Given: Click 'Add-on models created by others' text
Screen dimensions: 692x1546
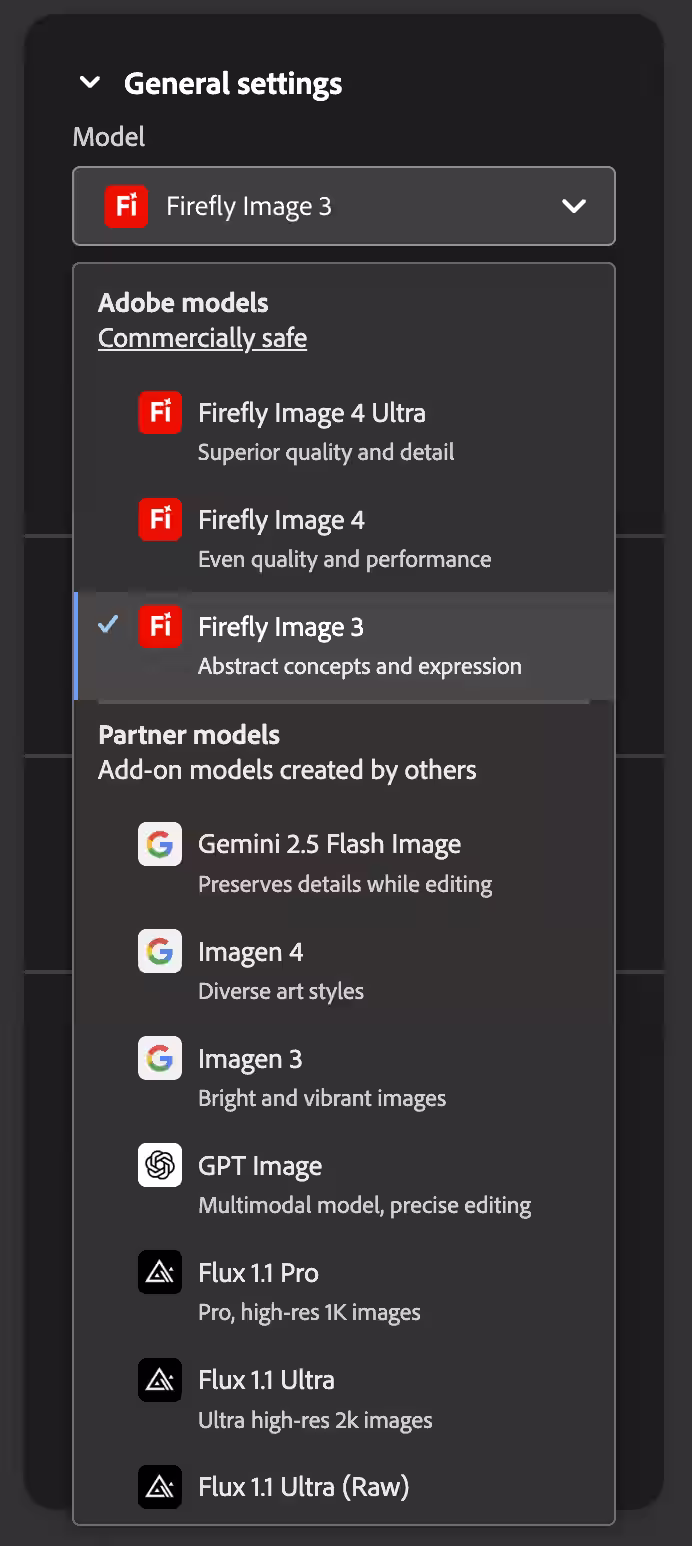Looking at the screenshot, I should (287, 770).
